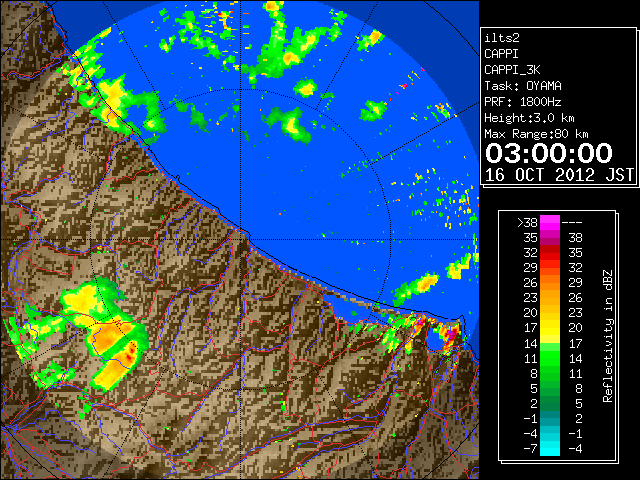Pick the orange 26–29 dBZ legend swatch
640x480 pixels.
[550, 283]
